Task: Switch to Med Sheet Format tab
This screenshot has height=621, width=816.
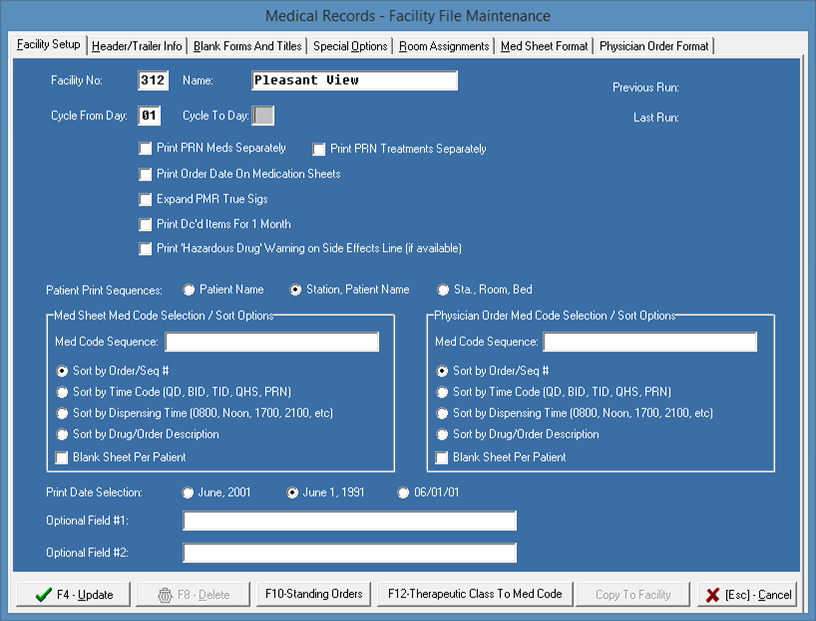Action: [x=544, y=46]
